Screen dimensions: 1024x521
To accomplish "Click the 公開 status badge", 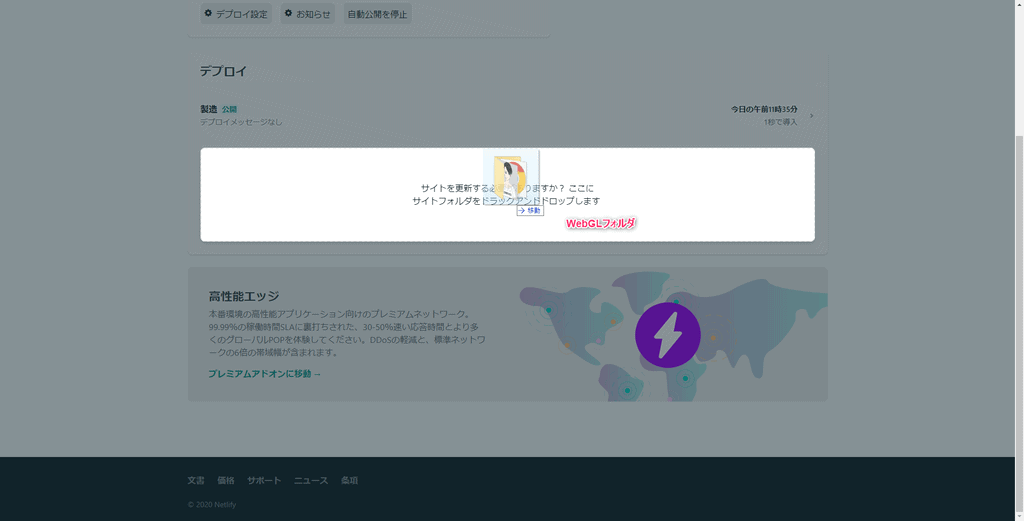I will [x=230, y=109].
